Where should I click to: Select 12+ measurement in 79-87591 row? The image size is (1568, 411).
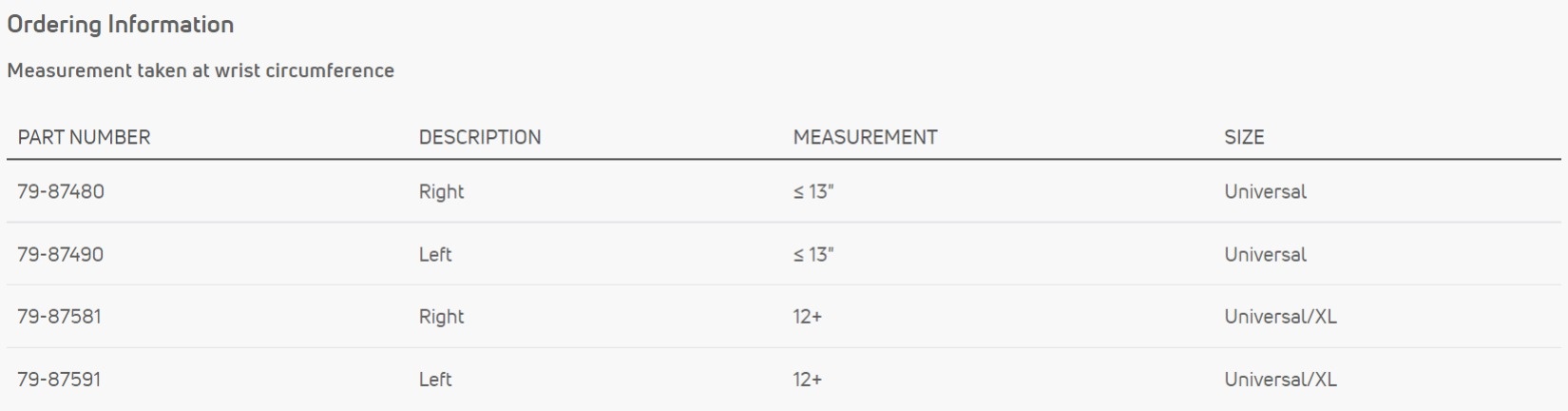[x=807, y=379]
